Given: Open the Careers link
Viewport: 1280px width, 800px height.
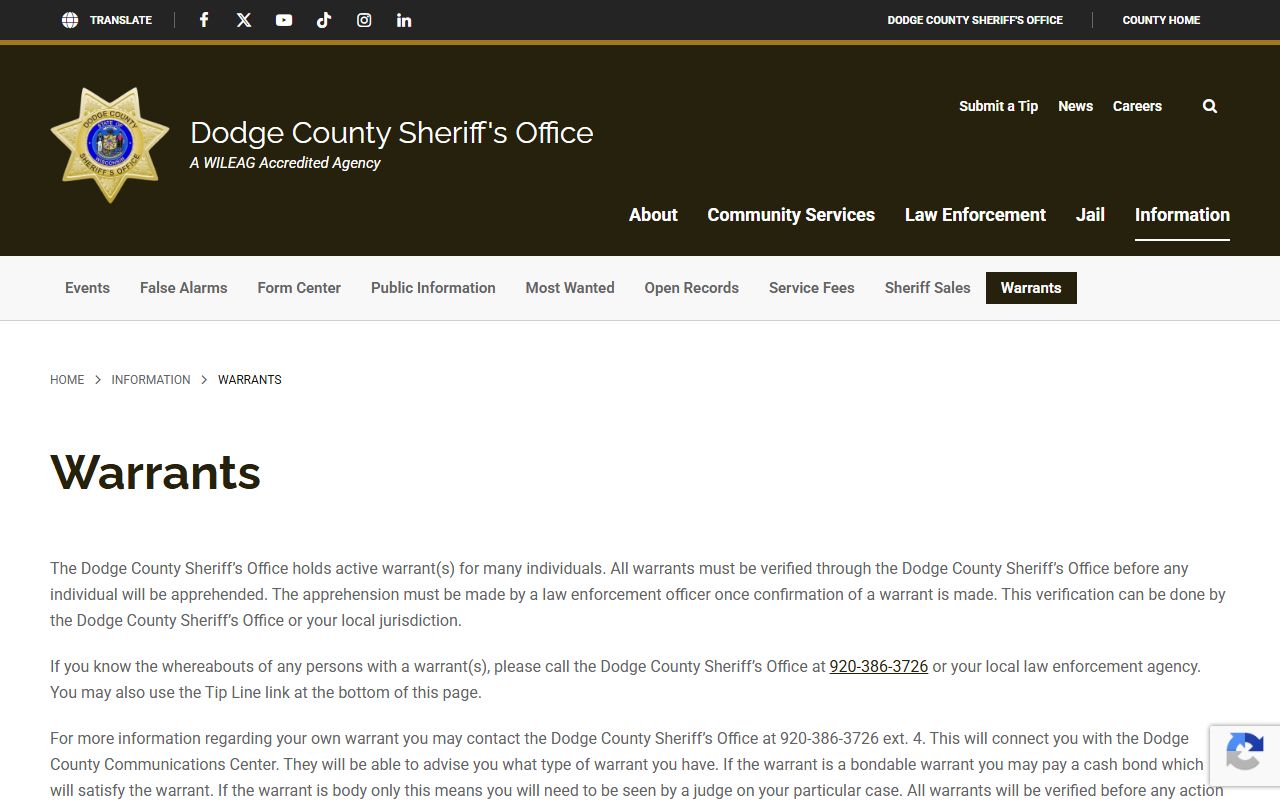Looking at the screenshot, I should pos(1137,106).
